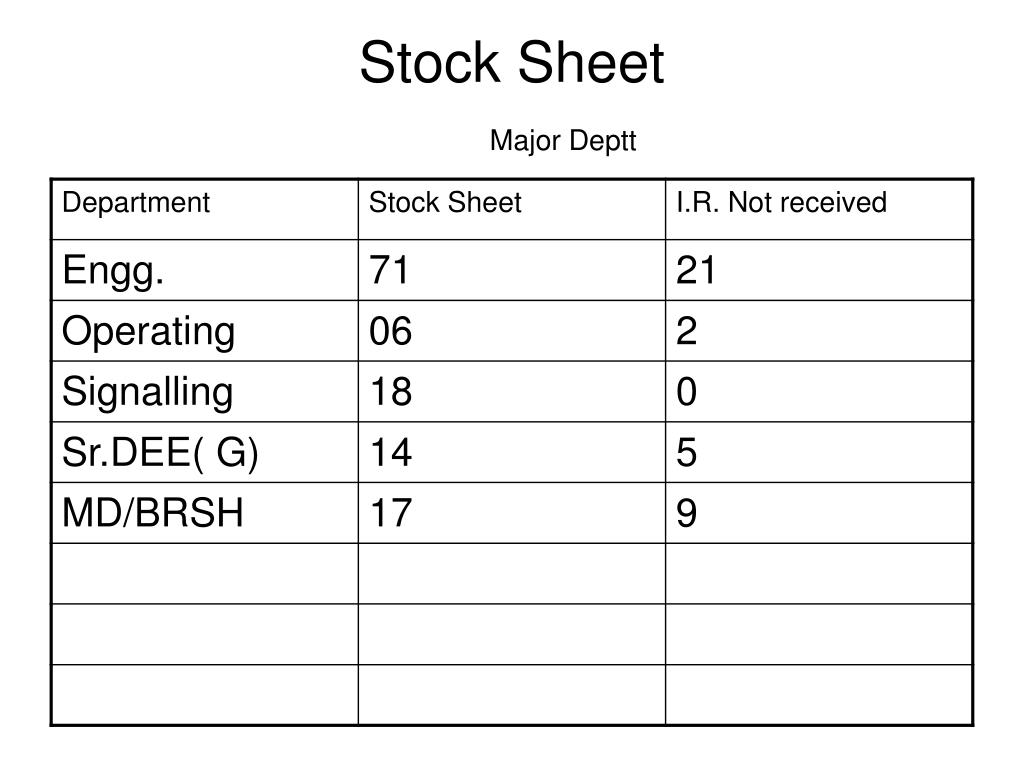Click the I.R. value 2 for Operating
1024x768 pixels.
tap(686, 331)
